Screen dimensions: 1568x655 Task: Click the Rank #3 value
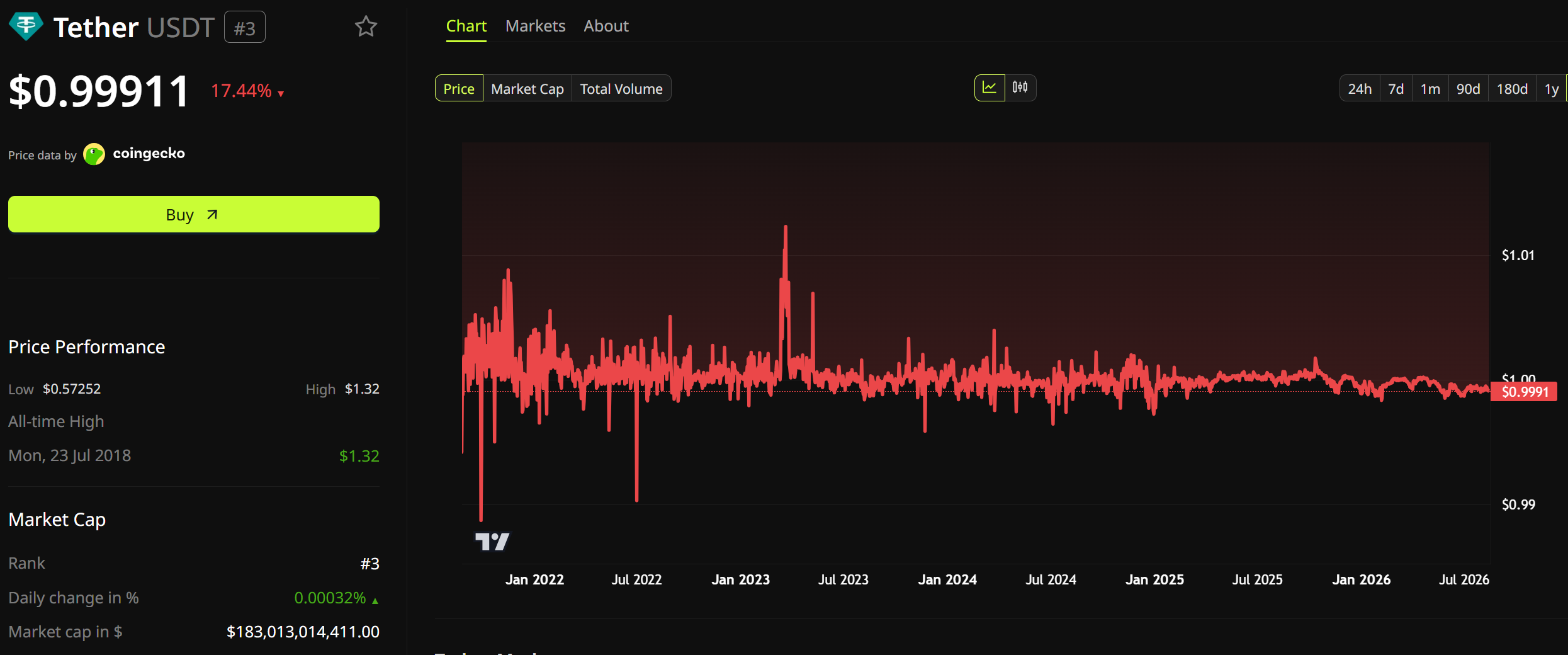coord(370,564)
